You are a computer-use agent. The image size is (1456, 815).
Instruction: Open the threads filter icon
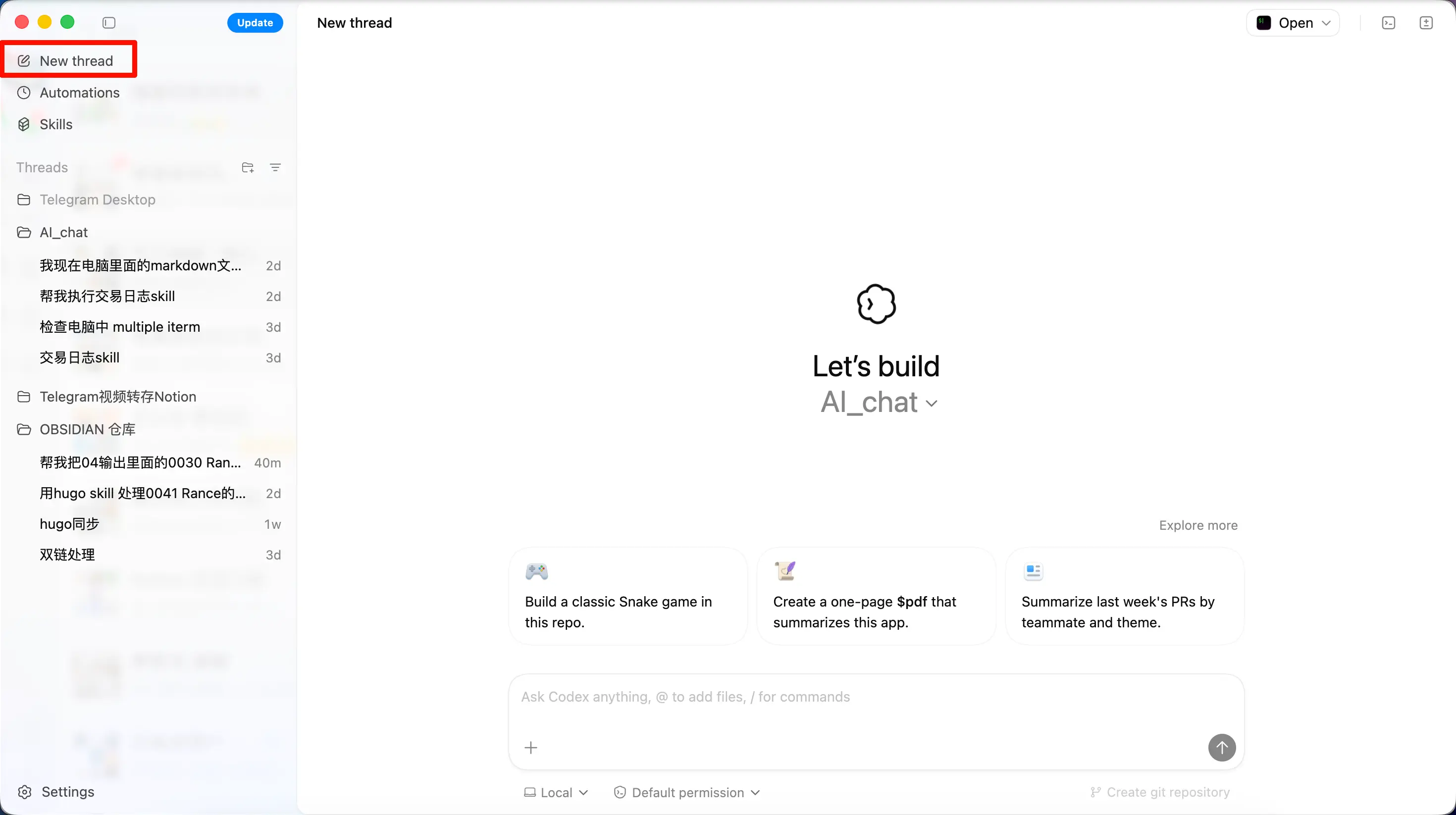point(275,167)
